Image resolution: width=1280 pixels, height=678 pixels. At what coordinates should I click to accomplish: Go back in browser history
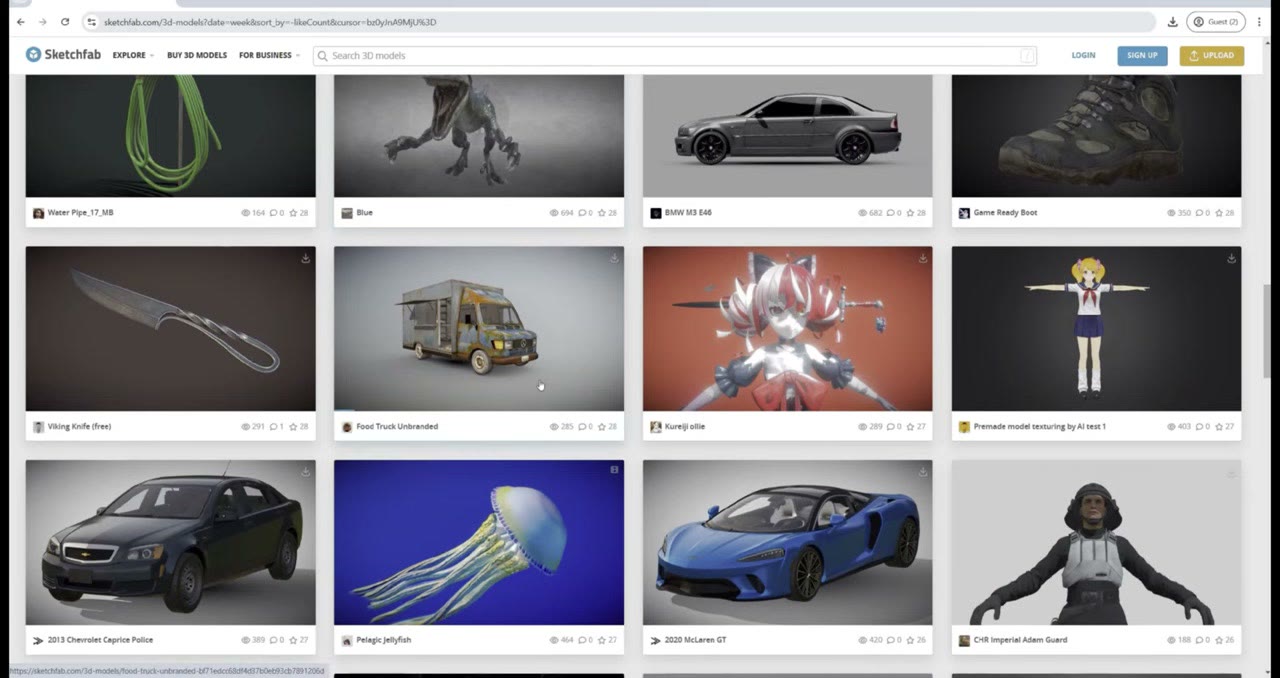(x=20, y=21)
